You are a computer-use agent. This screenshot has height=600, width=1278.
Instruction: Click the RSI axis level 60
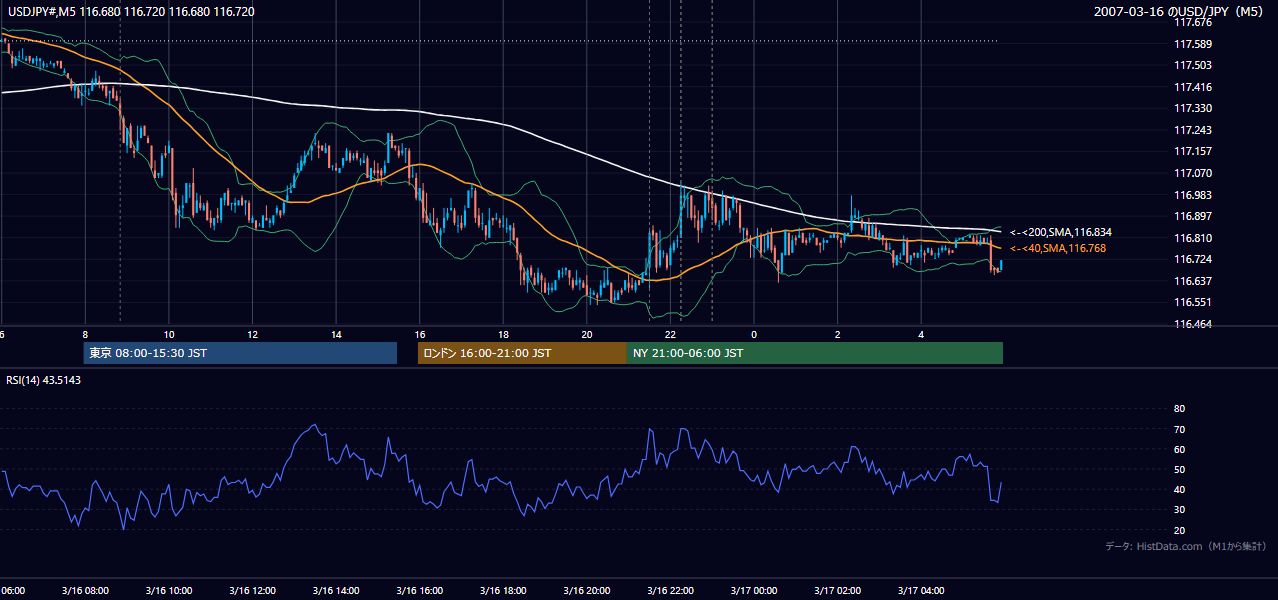pyautogui.click(x=1179, y=449)
